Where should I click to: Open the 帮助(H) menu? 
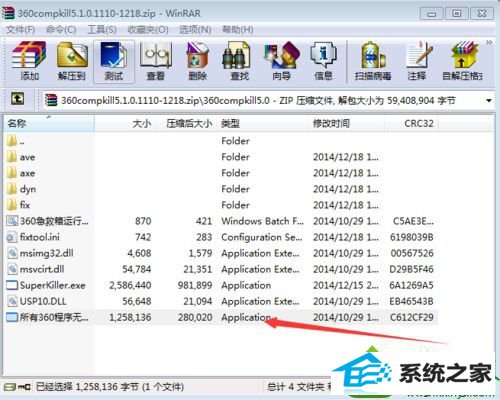click(238, 30)
